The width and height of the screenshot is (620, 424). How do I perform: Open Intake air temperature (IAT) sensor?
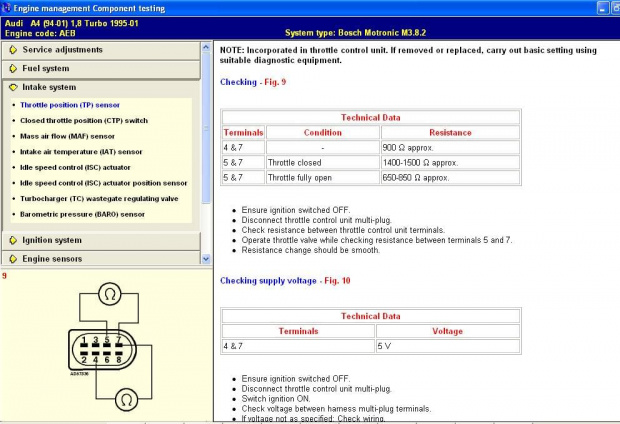[81, 152]
